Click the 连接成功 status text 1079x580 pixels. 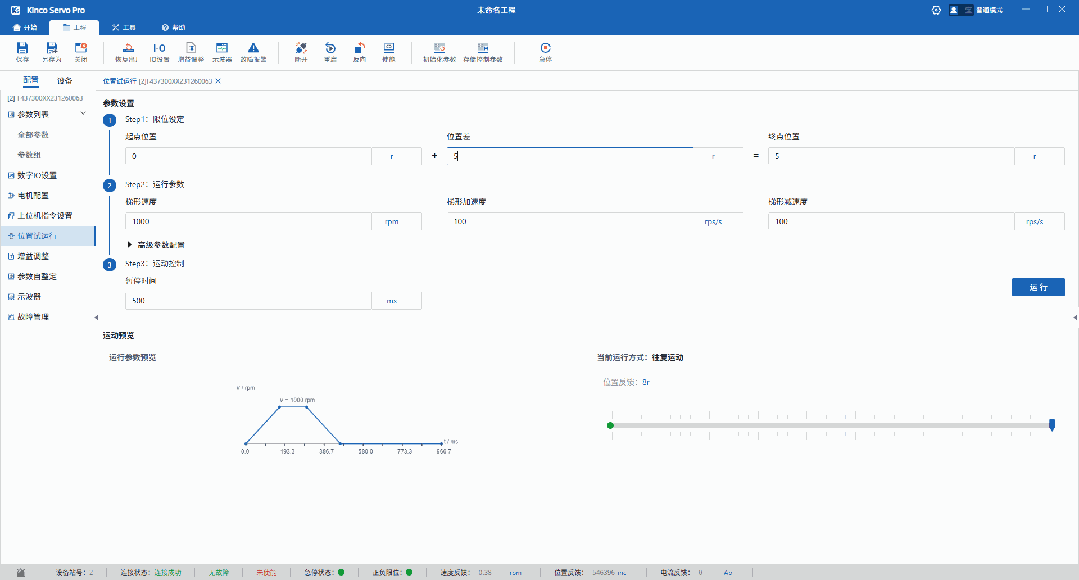tap(168, 572)
